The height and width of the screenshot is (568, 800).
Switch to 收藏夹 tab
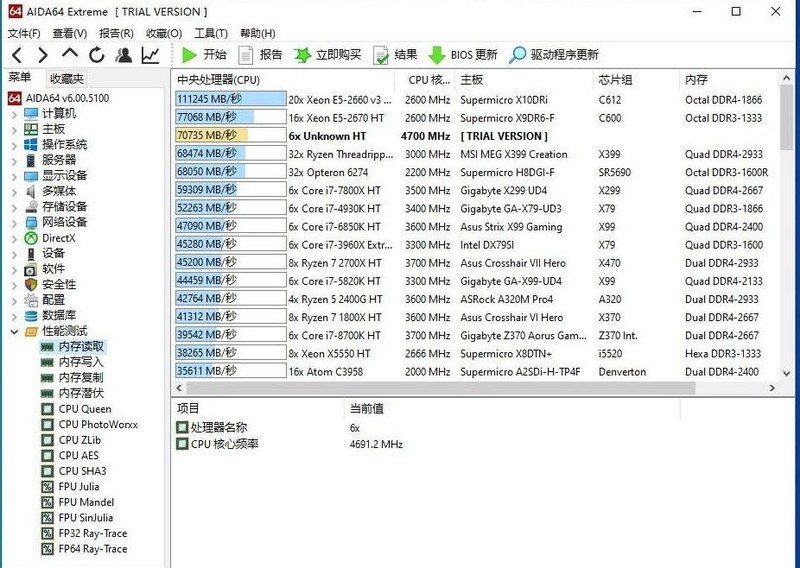pos(66,79)
